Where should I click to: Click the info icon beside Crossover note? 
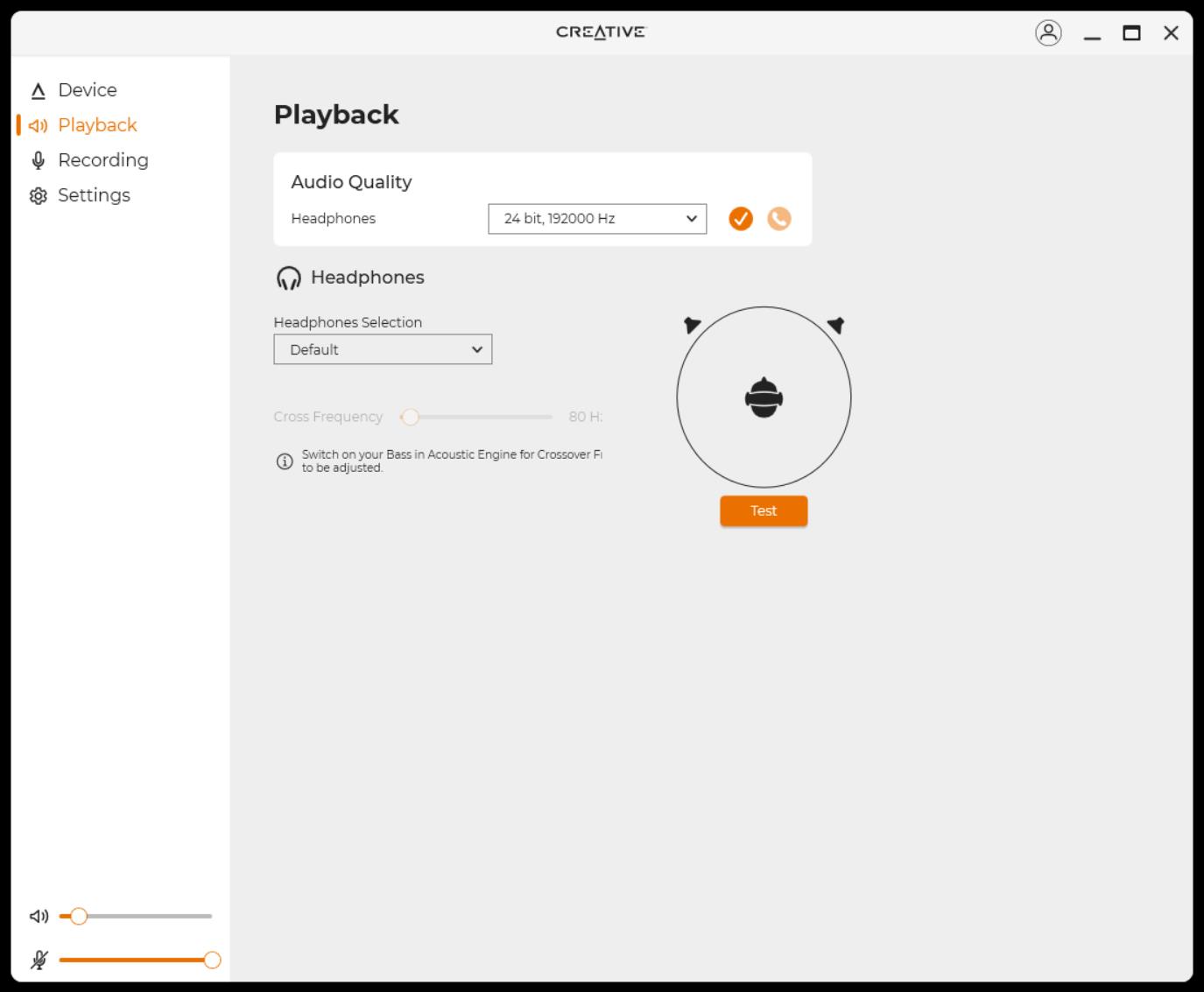(x=285, y=461)
